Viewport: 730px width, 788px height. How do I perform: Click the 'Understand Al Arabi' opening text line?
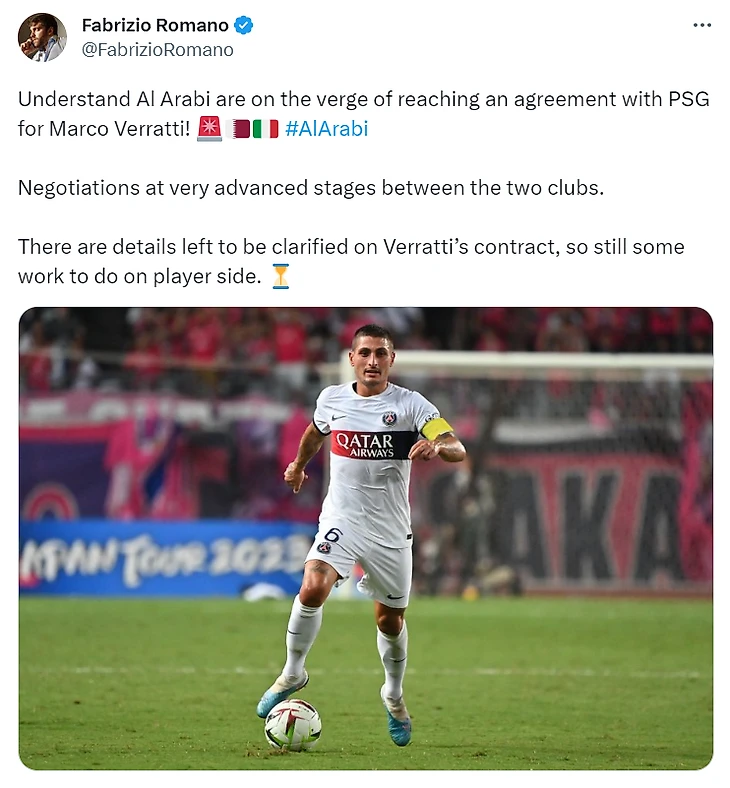[364, 100]
